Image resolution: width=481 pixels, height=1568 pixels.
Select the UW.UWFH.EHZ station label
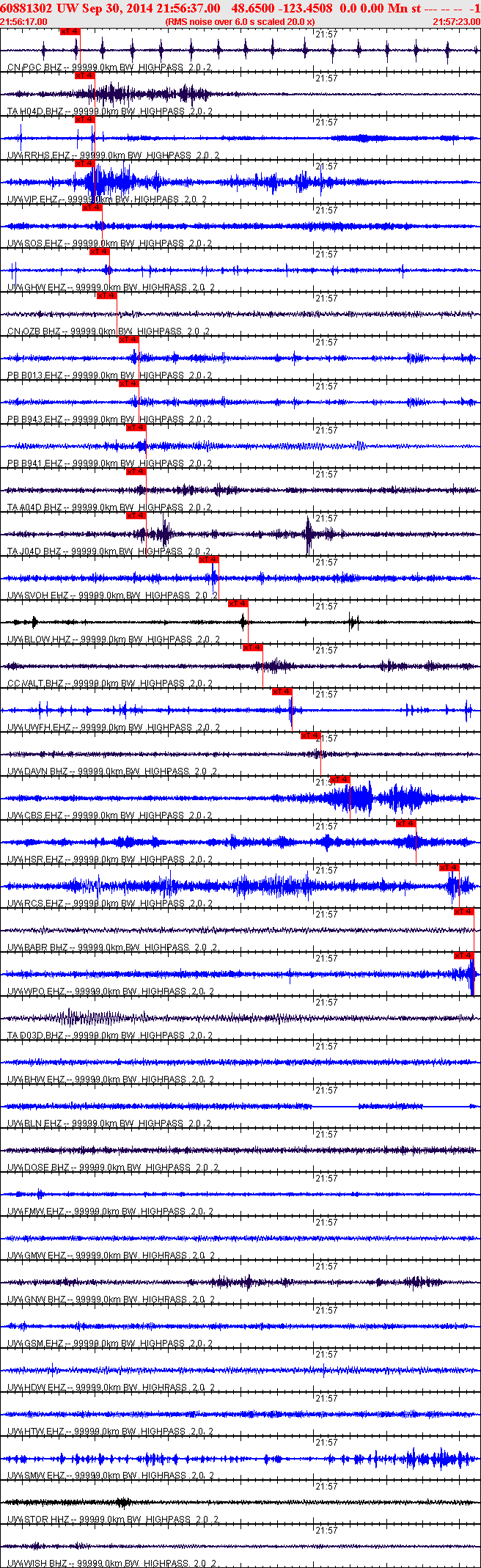pyautogui.click(x=114, y=728)
